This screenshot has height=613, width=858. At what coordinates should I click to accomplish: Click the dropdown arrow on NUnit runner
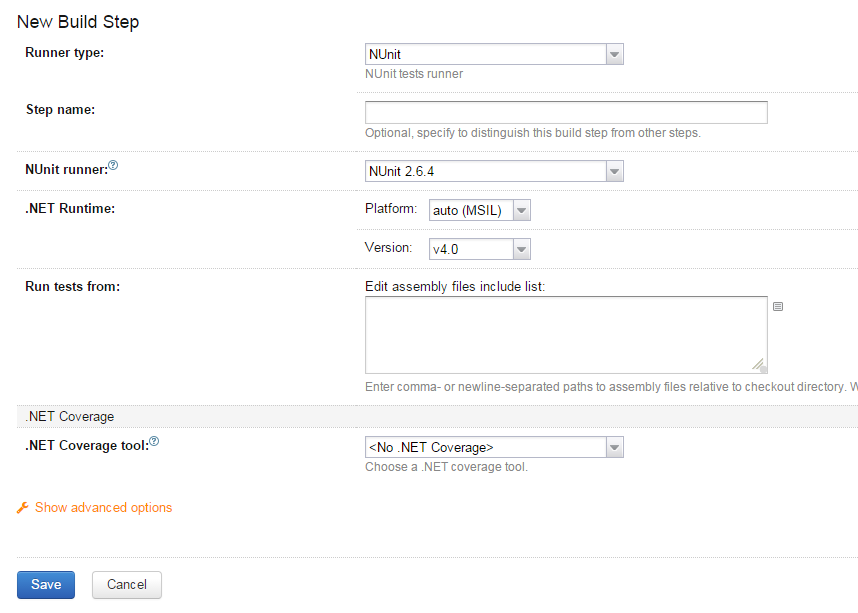click(x=614, y=170)
